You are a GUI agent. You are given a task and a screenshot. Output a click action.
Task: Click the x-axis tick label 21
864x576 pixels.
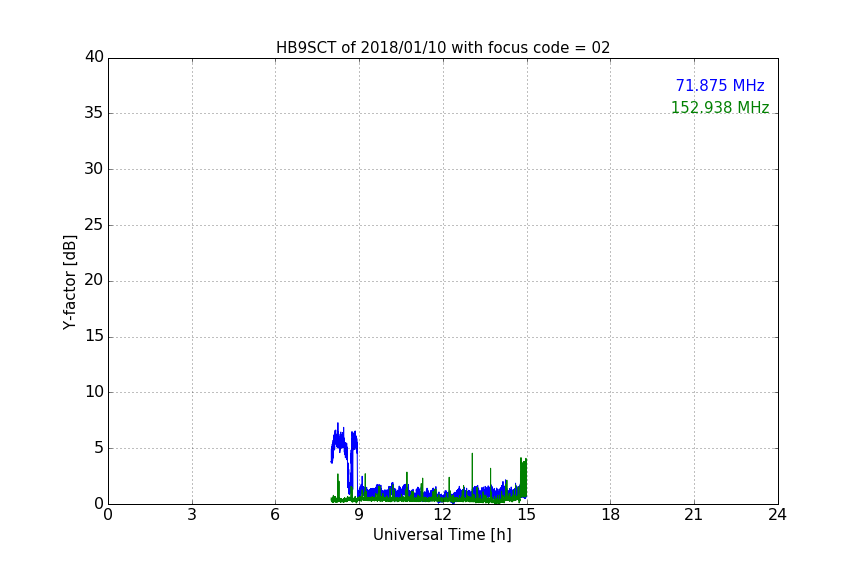click(694, 515)
